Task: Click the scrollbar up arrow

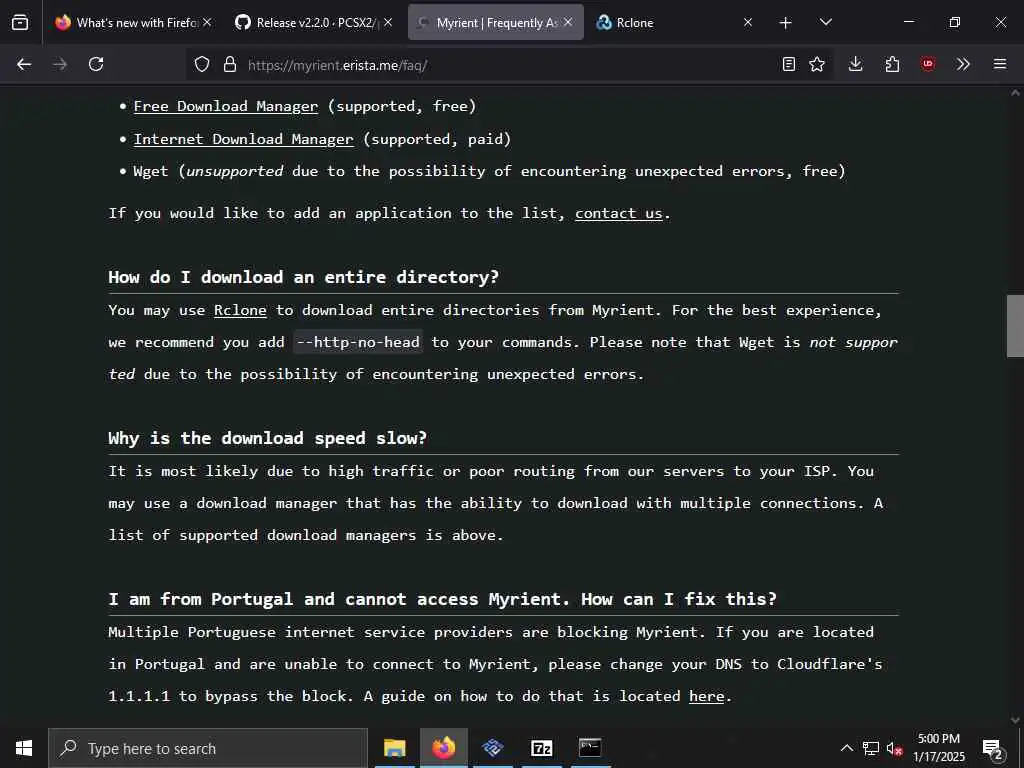Action: (1015, 93)
